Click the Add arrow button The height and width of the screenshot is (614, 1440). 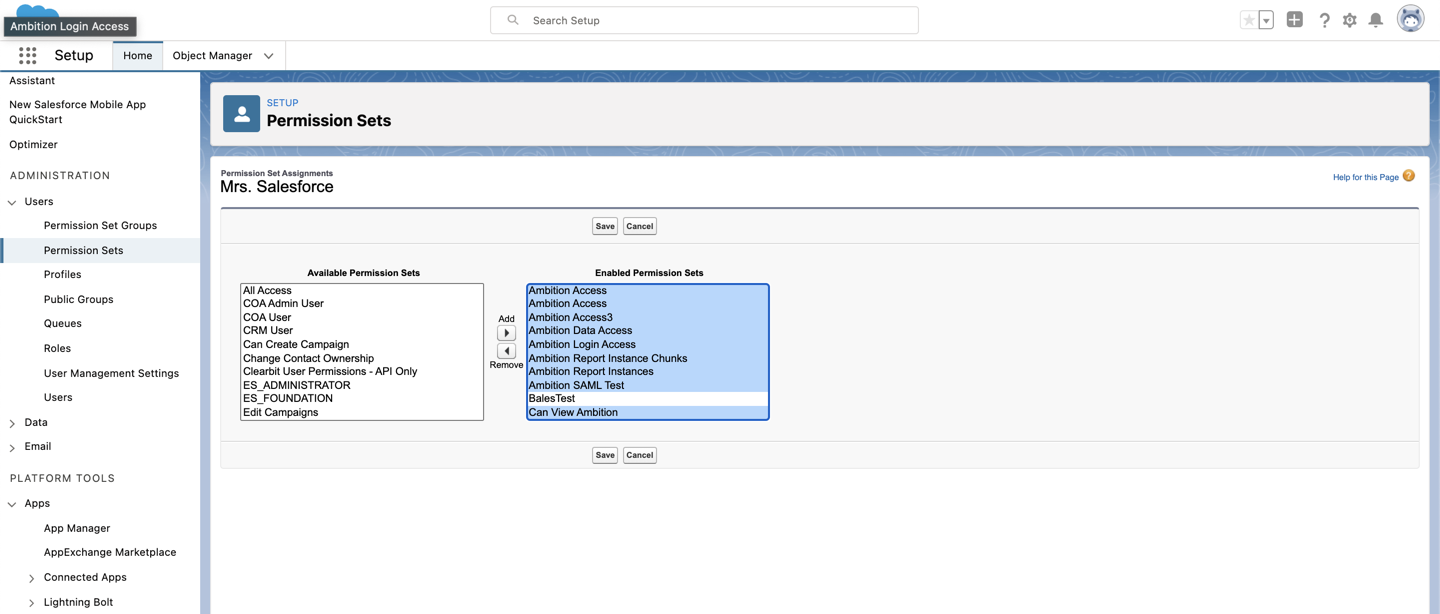point(506,333)
